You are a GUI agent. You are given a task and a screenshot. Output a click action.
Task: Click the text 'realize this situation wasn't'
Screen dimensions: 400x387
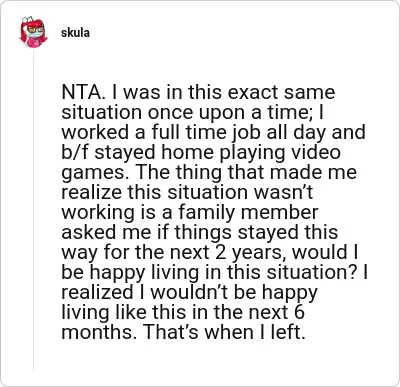pyautogui.click(x=187, y=192)
